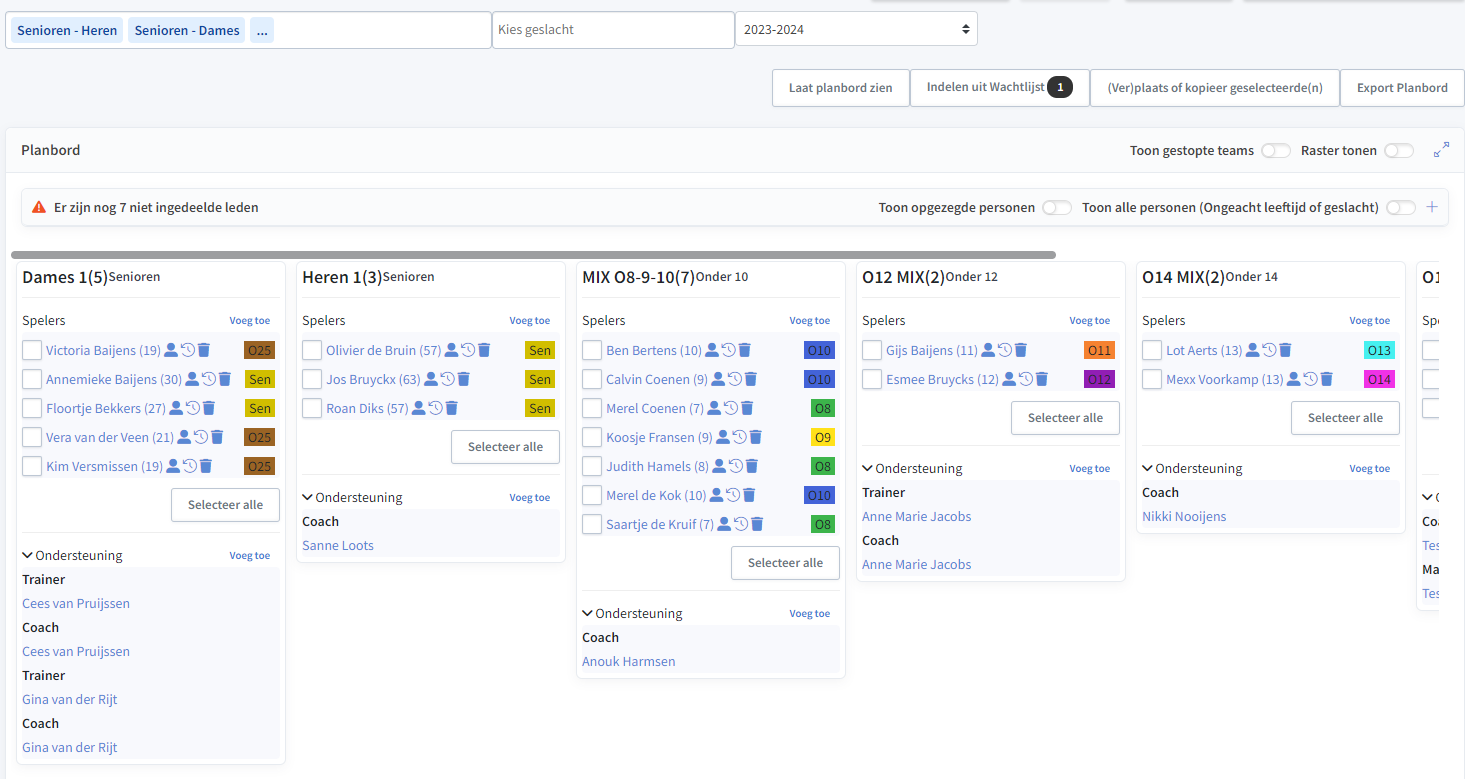Remove Lot Aerts using trash icon

click(1285, 350)
